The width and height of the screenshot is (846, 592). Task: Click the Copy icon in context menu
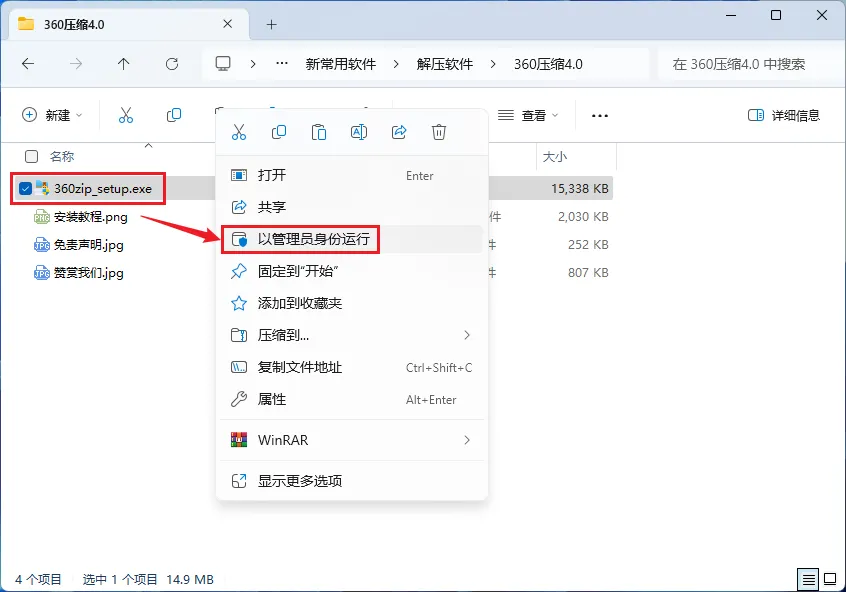279,132
